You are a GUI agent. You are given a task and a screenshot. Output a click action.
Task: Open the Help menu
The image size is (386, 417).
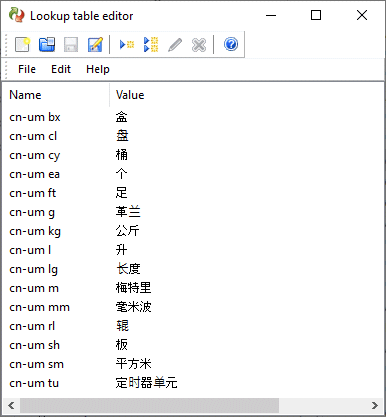point(98,69)
